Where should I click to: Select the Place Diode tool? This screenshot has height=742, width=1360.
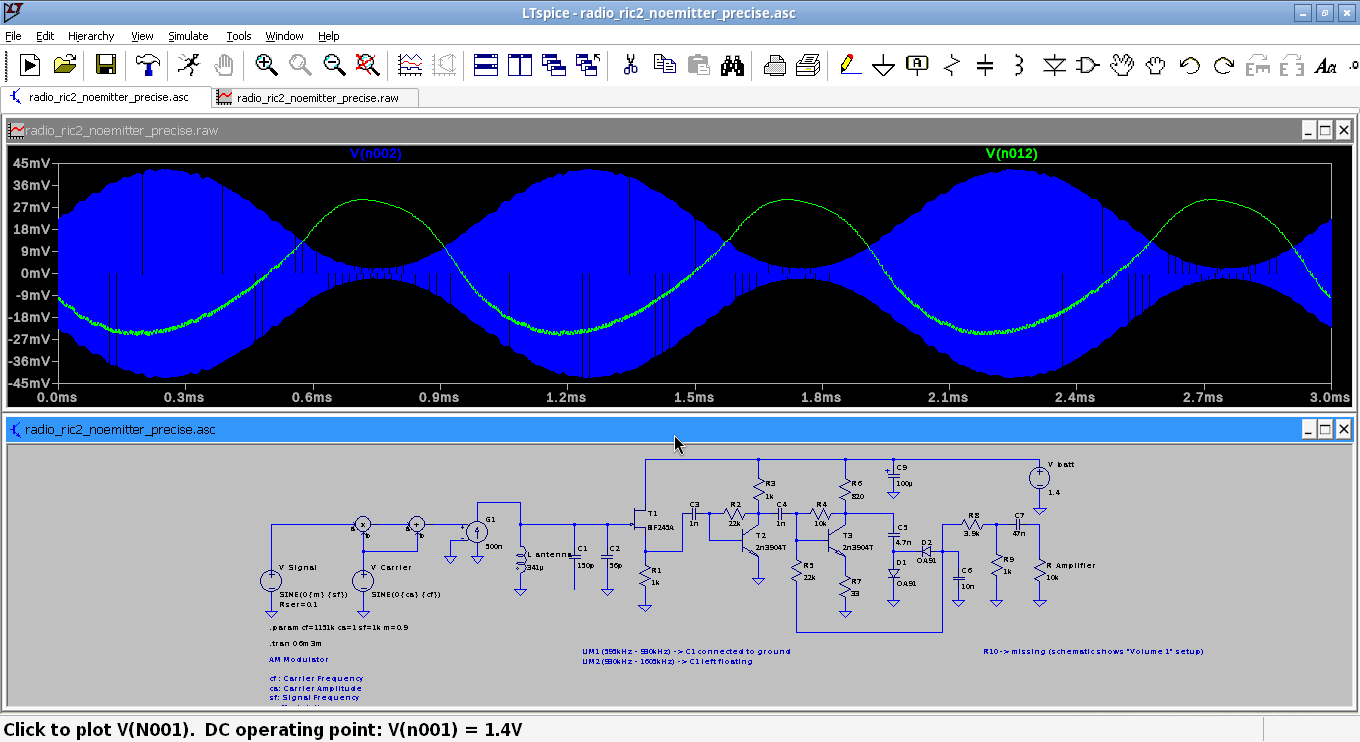click(x=1054, y=65)
